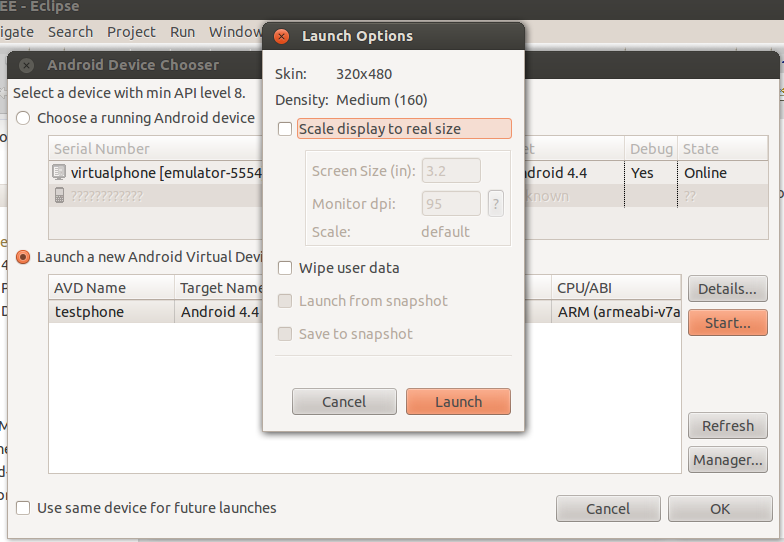Screen dimensions: 784x542
Task: Open AVD Details... button
Action: pos(728,288)
